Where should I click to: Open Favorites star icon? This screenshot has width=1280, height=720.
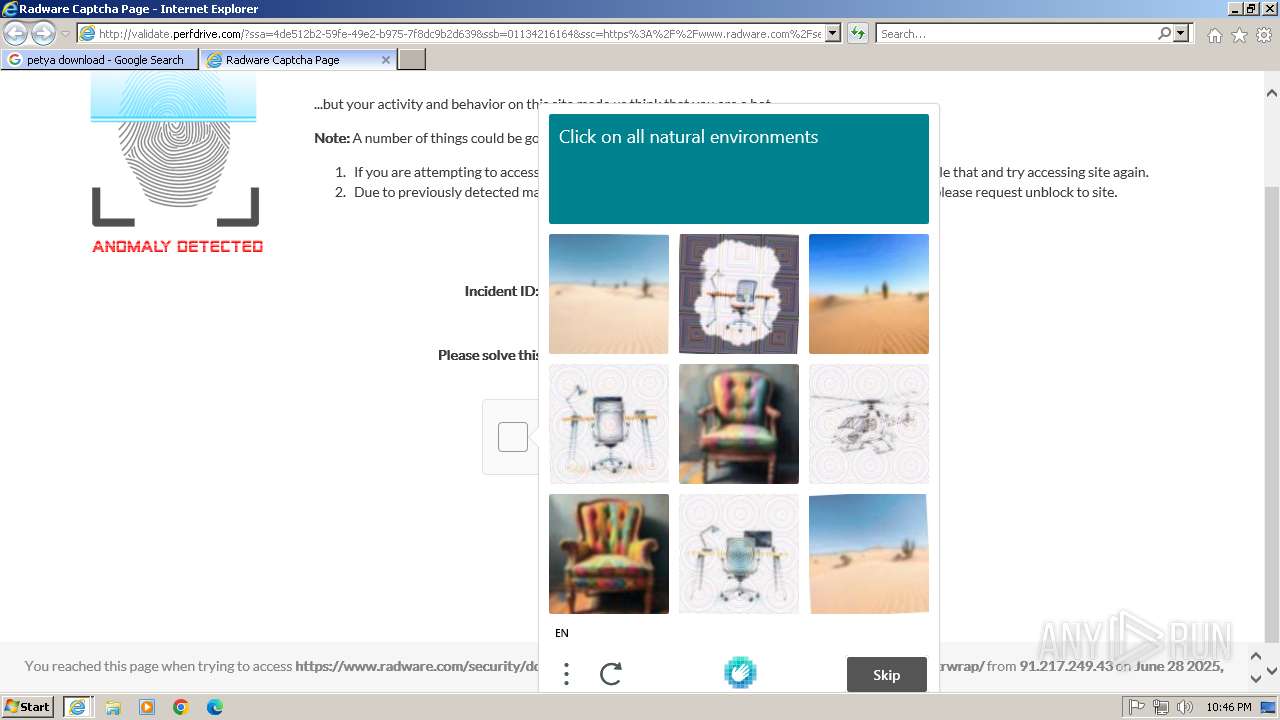(1239, 35)
